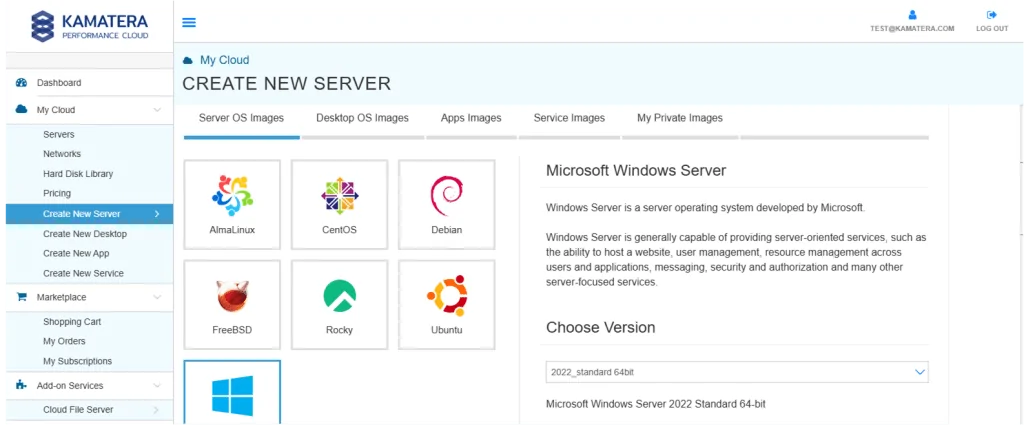This screenshot has width=1024, height=425.
Task: Click the LOG OUT label
Action: point(992,29)
